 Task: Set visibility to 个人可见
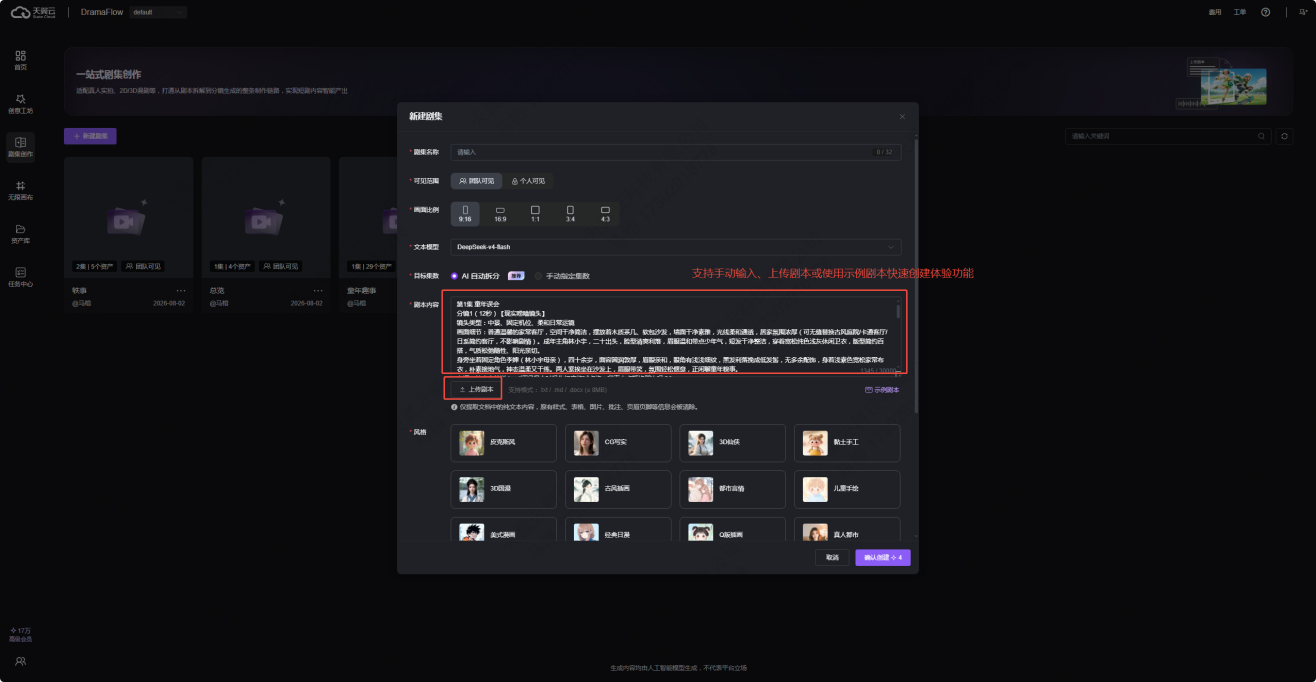tap(528, 181)
